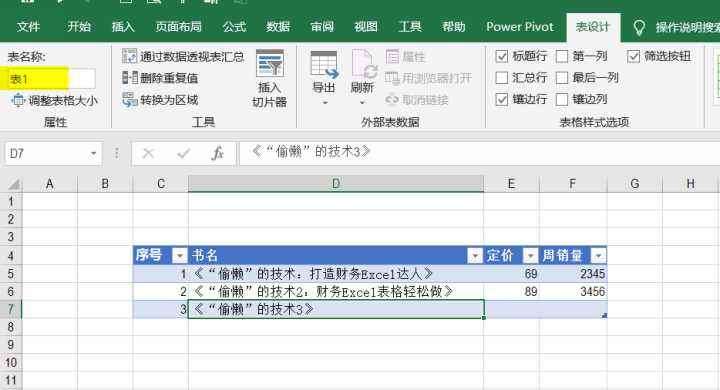Click the price cell showing 89
Screen dimensions: 720x390
pos(511,291)
